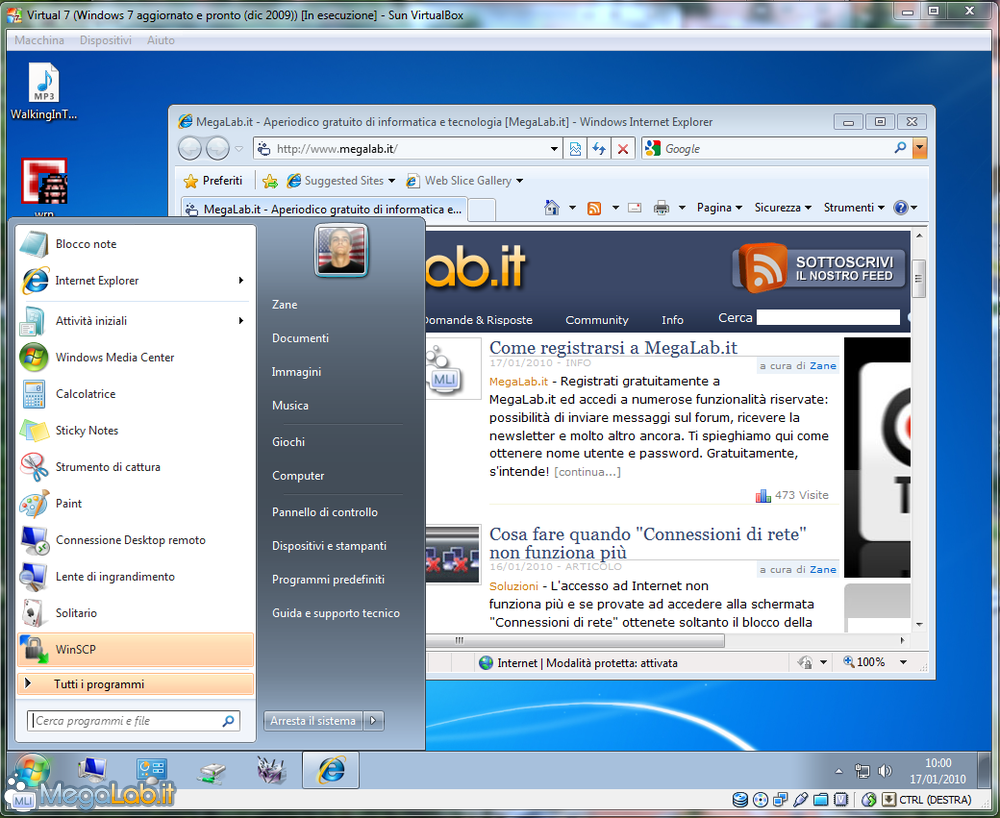Image resolution: width=1000 pixels, height=818 pixels.
Task: Click the IE help question icon
Action: tap(901, 208)
